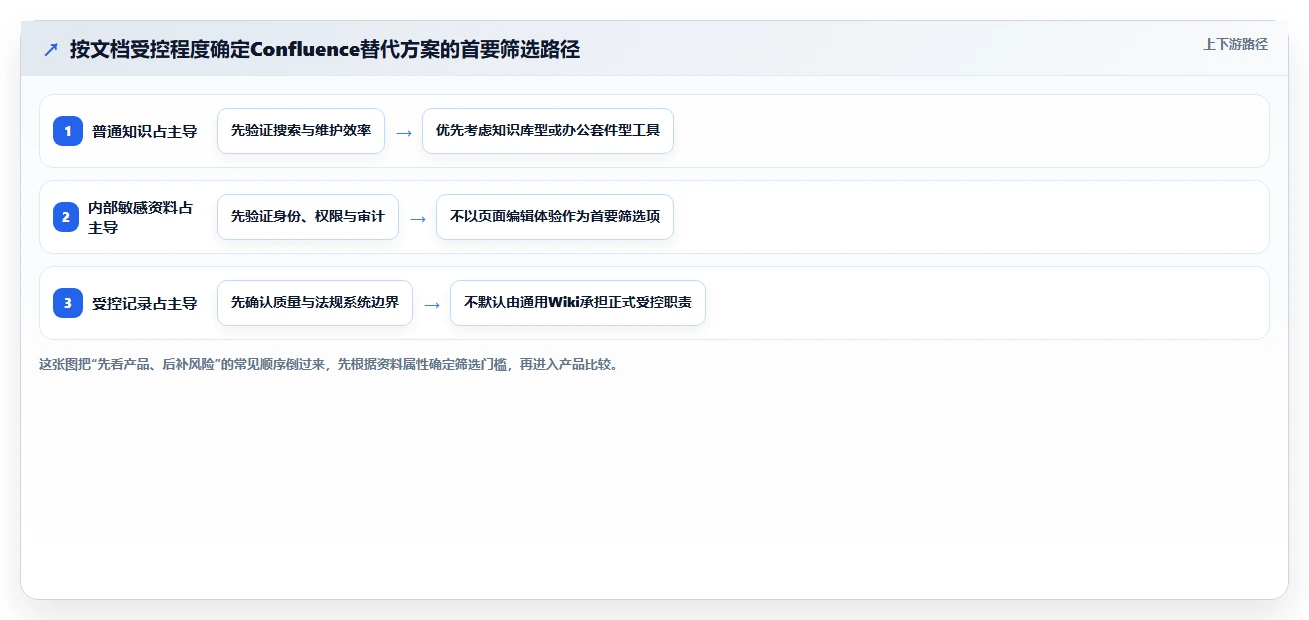
Task: Click the '先验证身份、权限与审计' box
Action: (x=308, y=217)
